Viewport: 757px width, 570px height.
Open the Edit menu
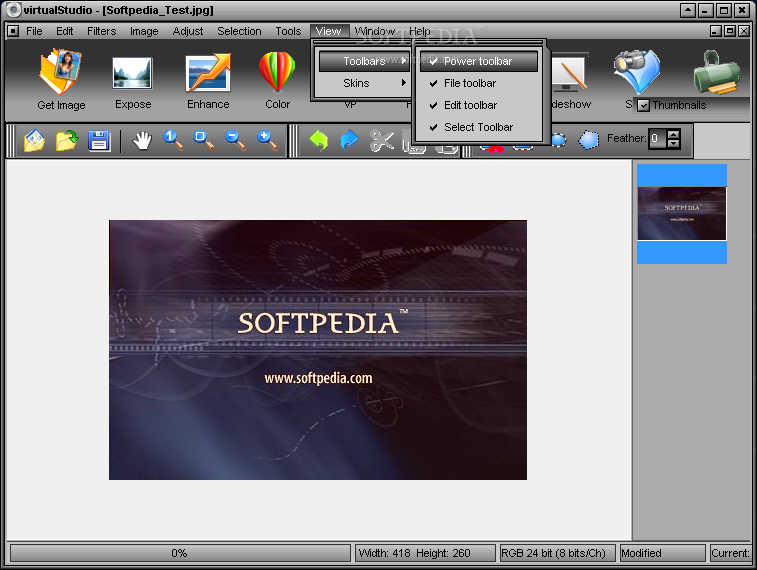point(64,31)
